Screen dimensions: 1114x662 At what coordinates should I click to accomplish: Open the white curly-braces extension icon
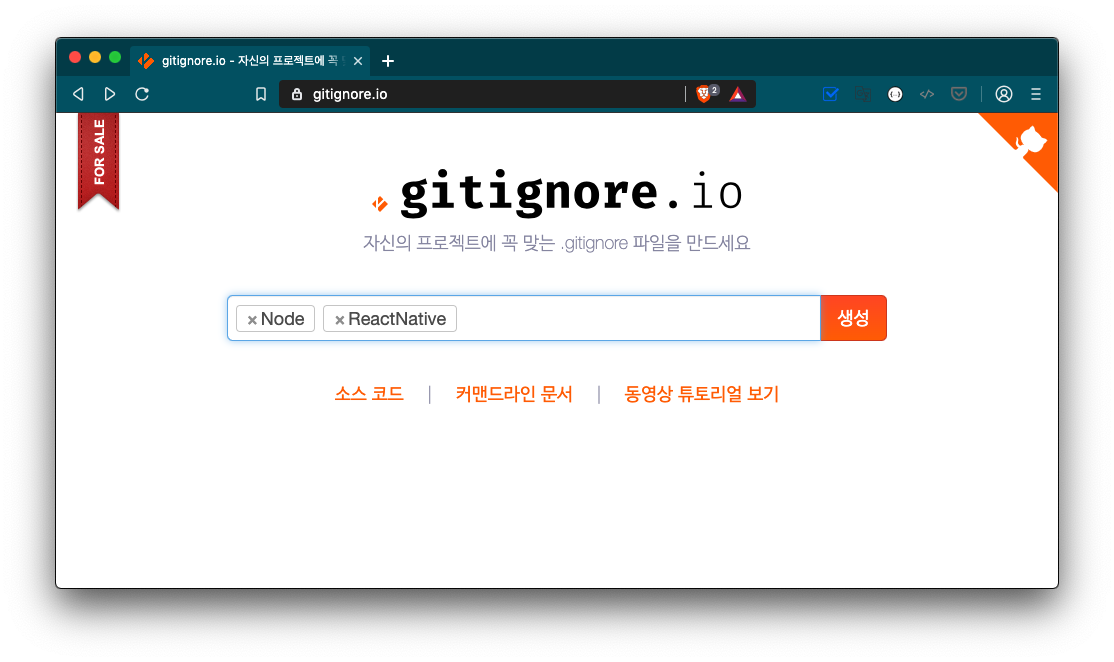tap(895, 94)
